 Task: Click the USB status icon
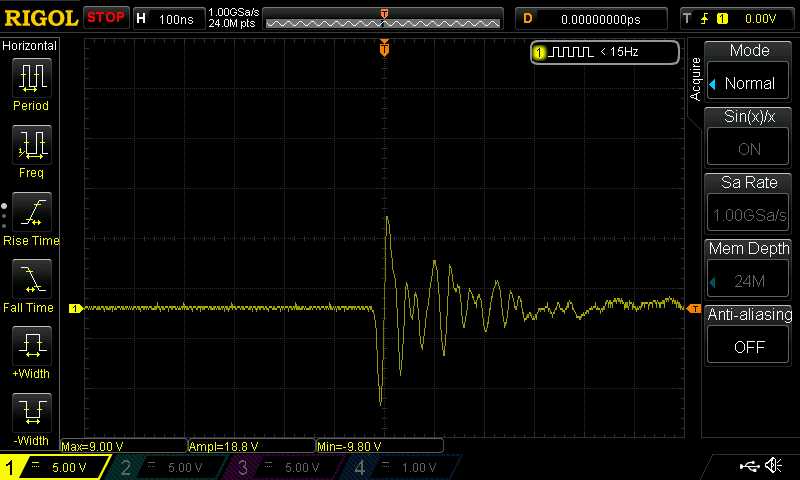749,466
